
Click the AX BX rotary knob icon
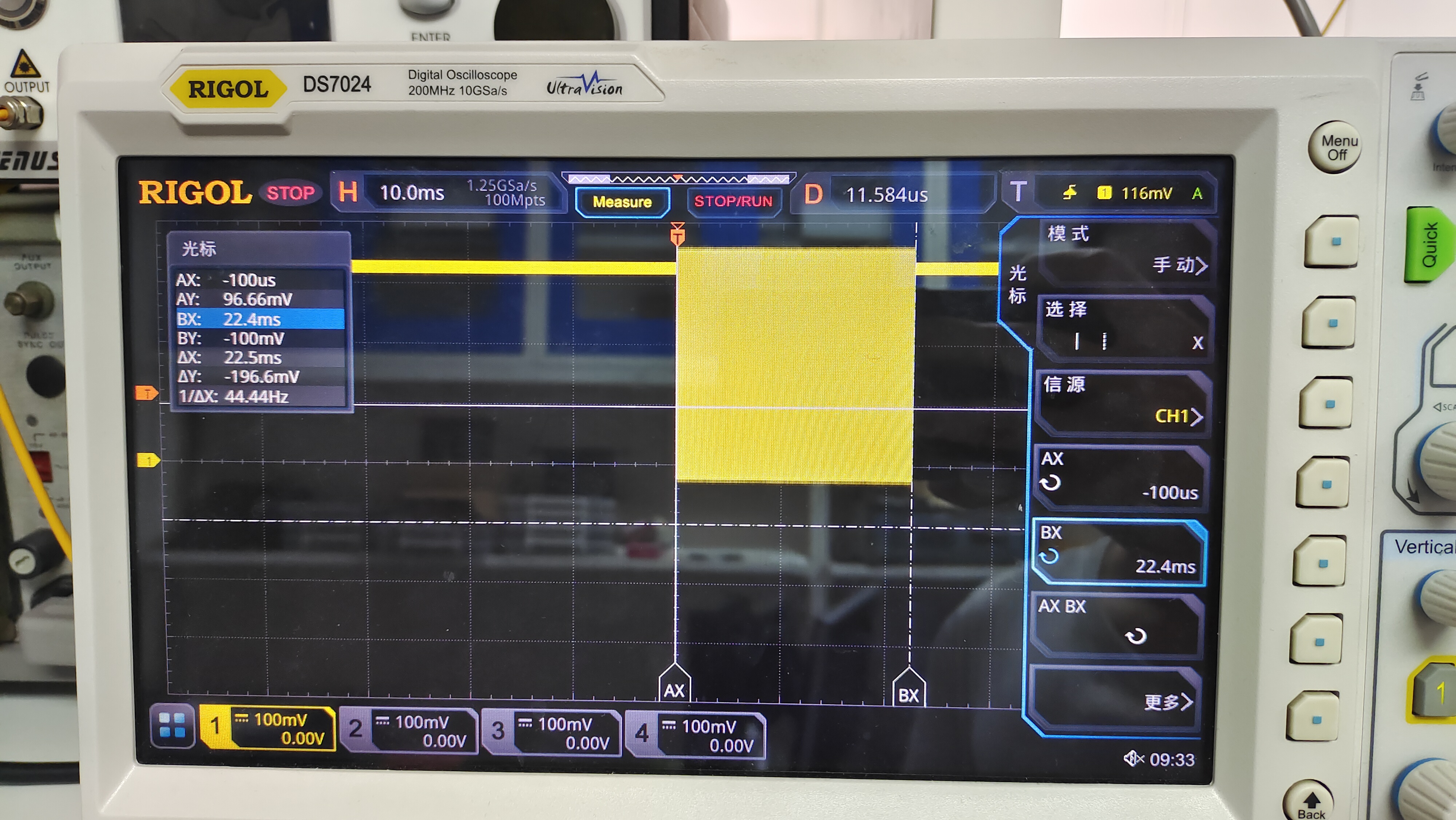coord(1135,636)
